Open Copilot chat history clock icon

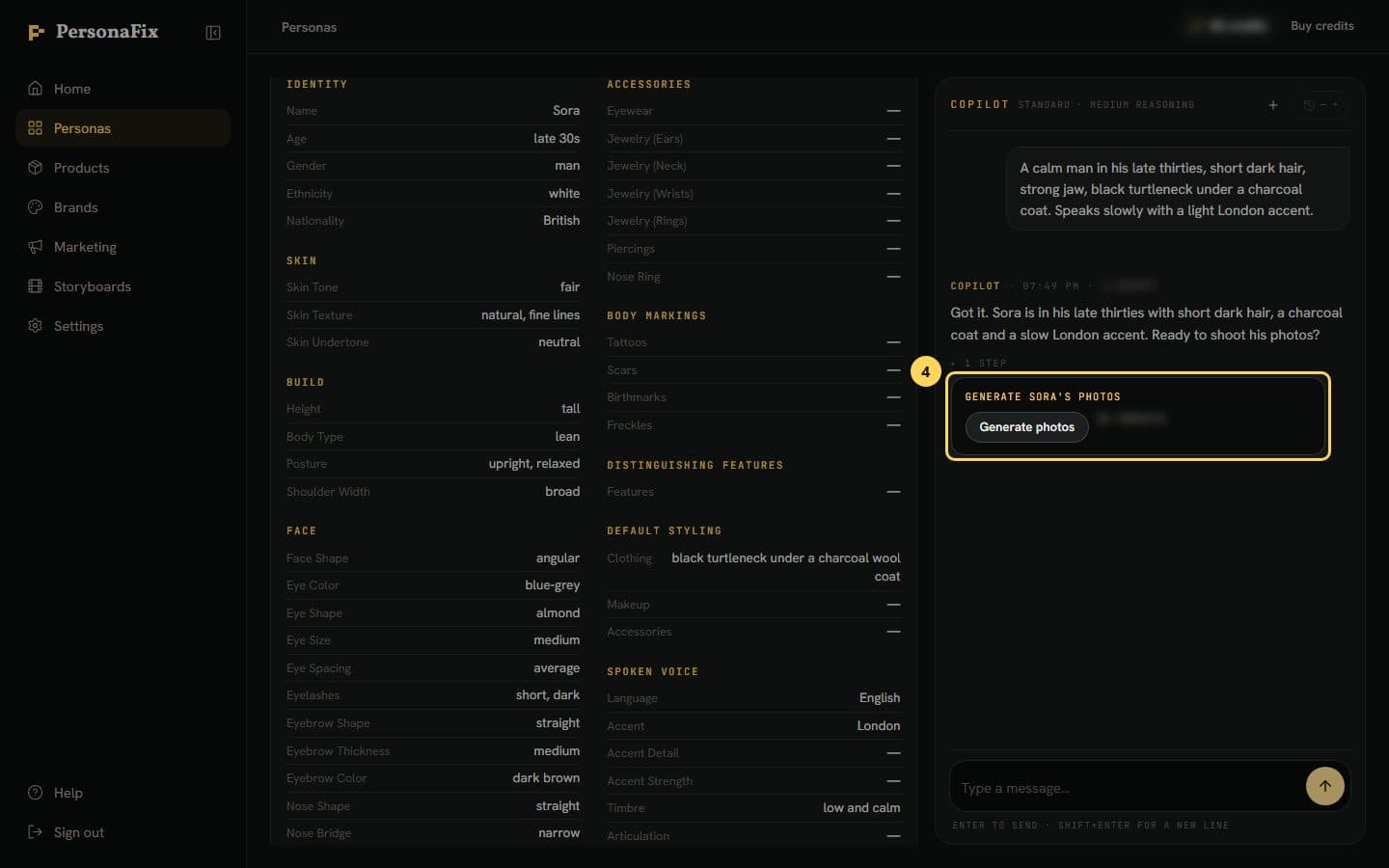(x=1309, y=105)
